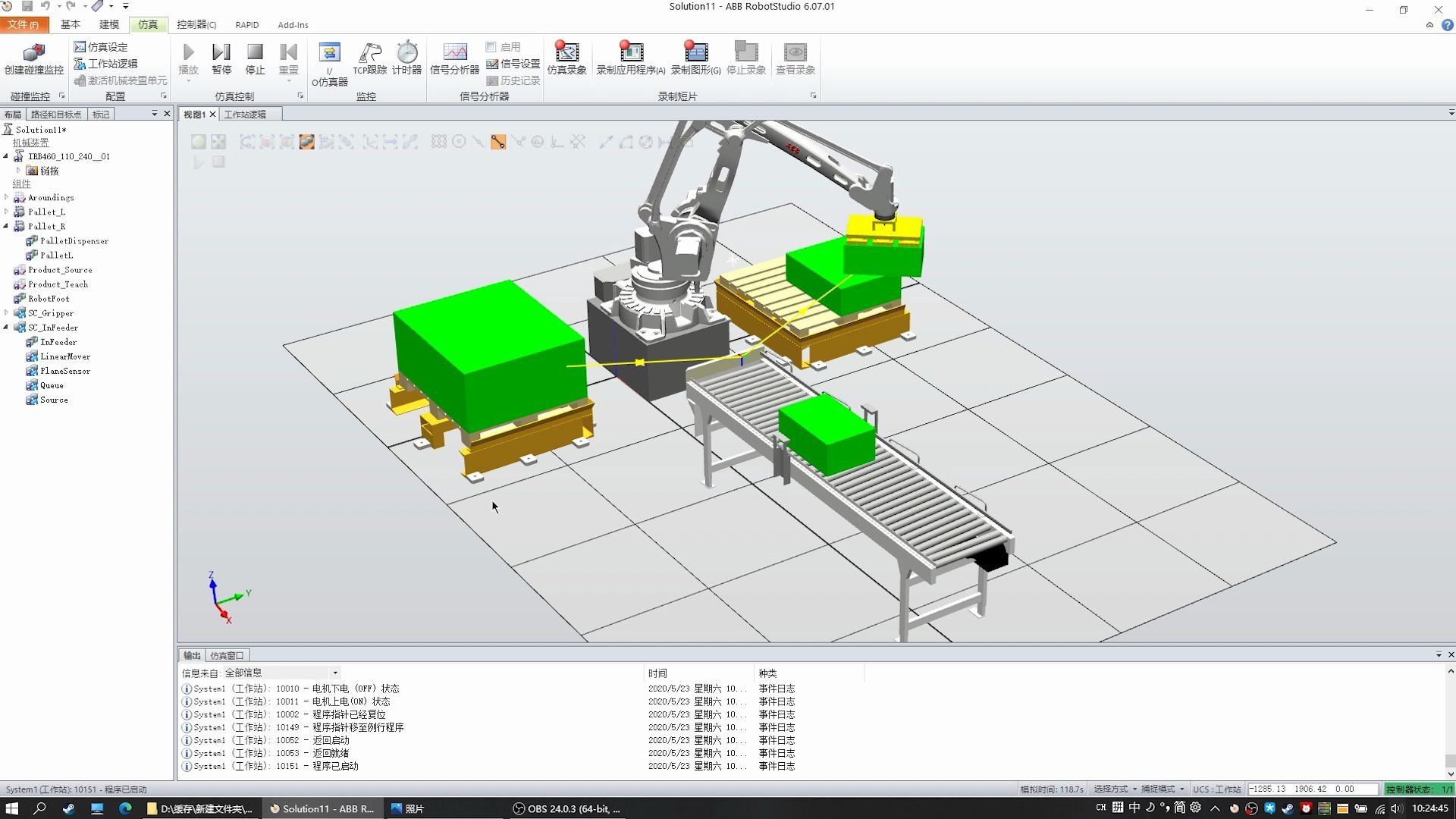This screenshot has width=1456, height=819.
Task: Open OBS from the Windows taskbar
Action: click(x=566, y=808)
